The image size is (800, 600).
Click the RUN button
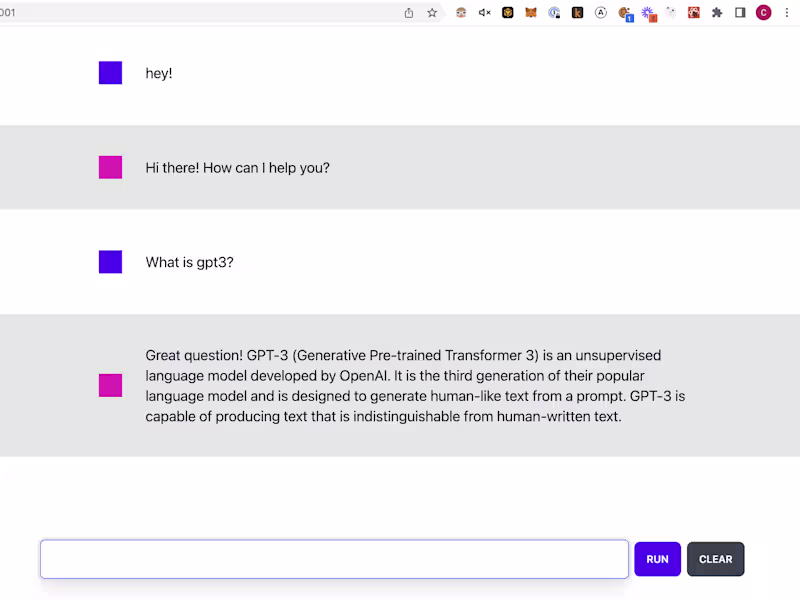point(657,559)
